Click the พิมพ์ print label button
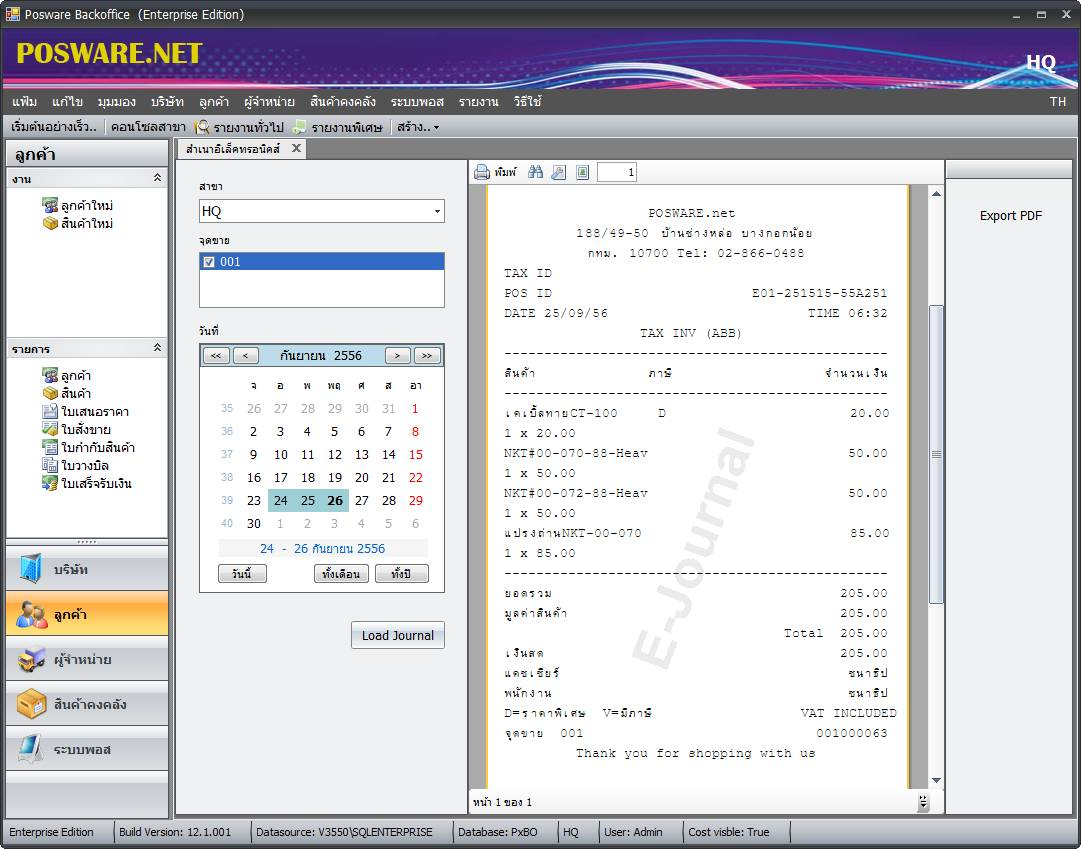Screen dimensions: 1081x849 505,172
